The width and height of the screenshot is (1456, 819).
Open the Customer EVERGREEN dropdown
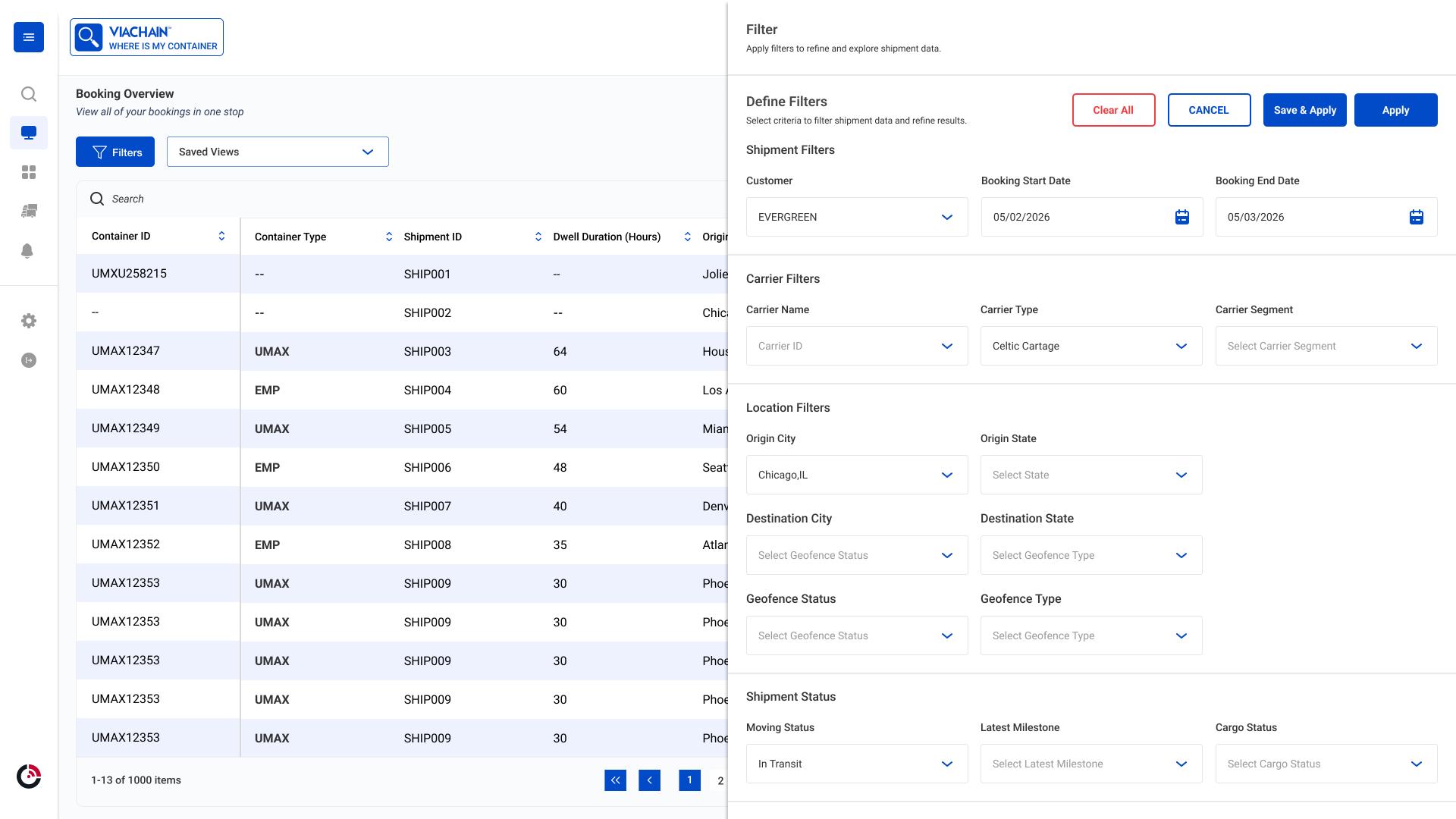[857, 217]
